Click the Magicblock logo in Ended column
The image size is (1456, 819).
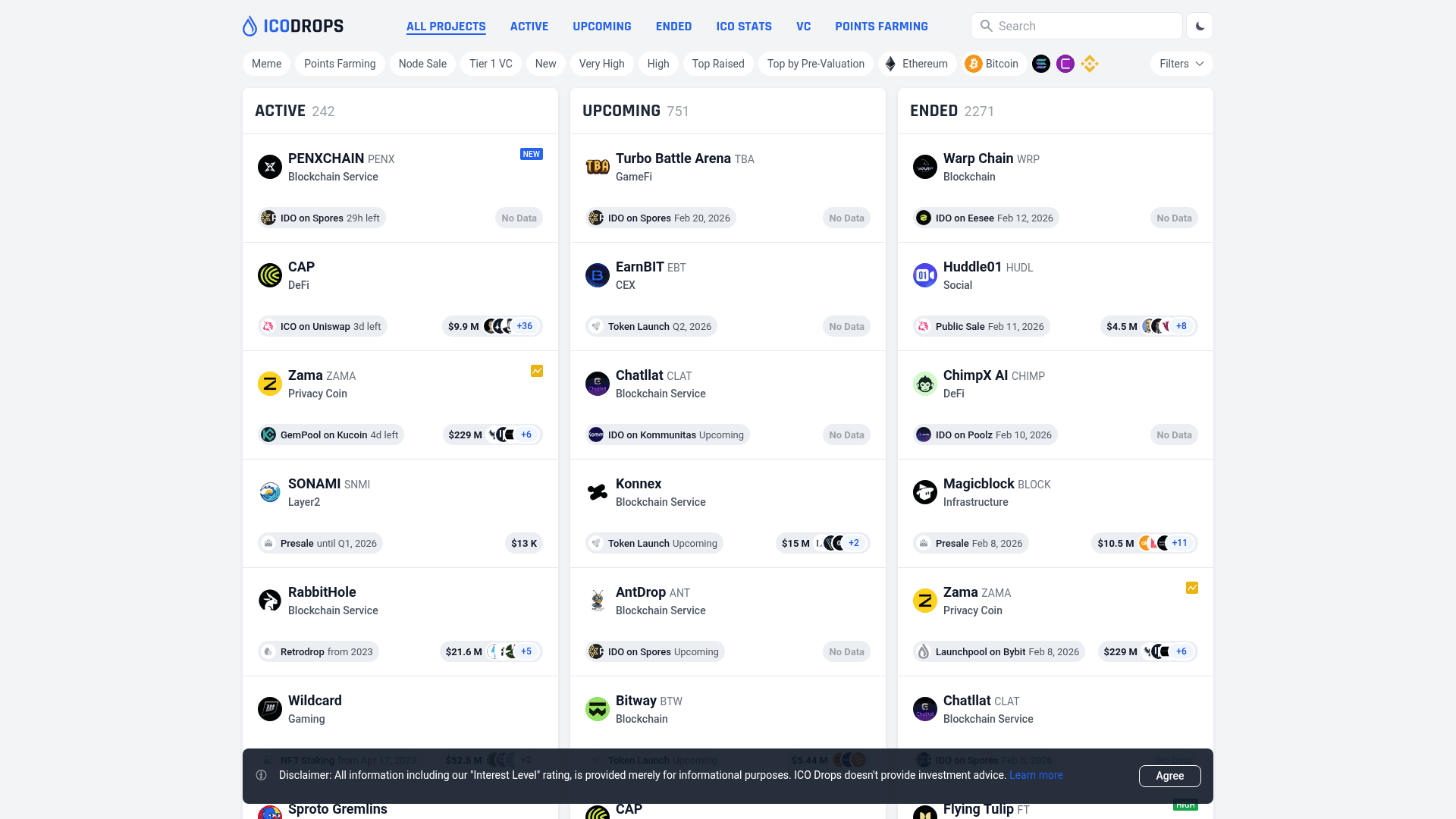point(924,491)
